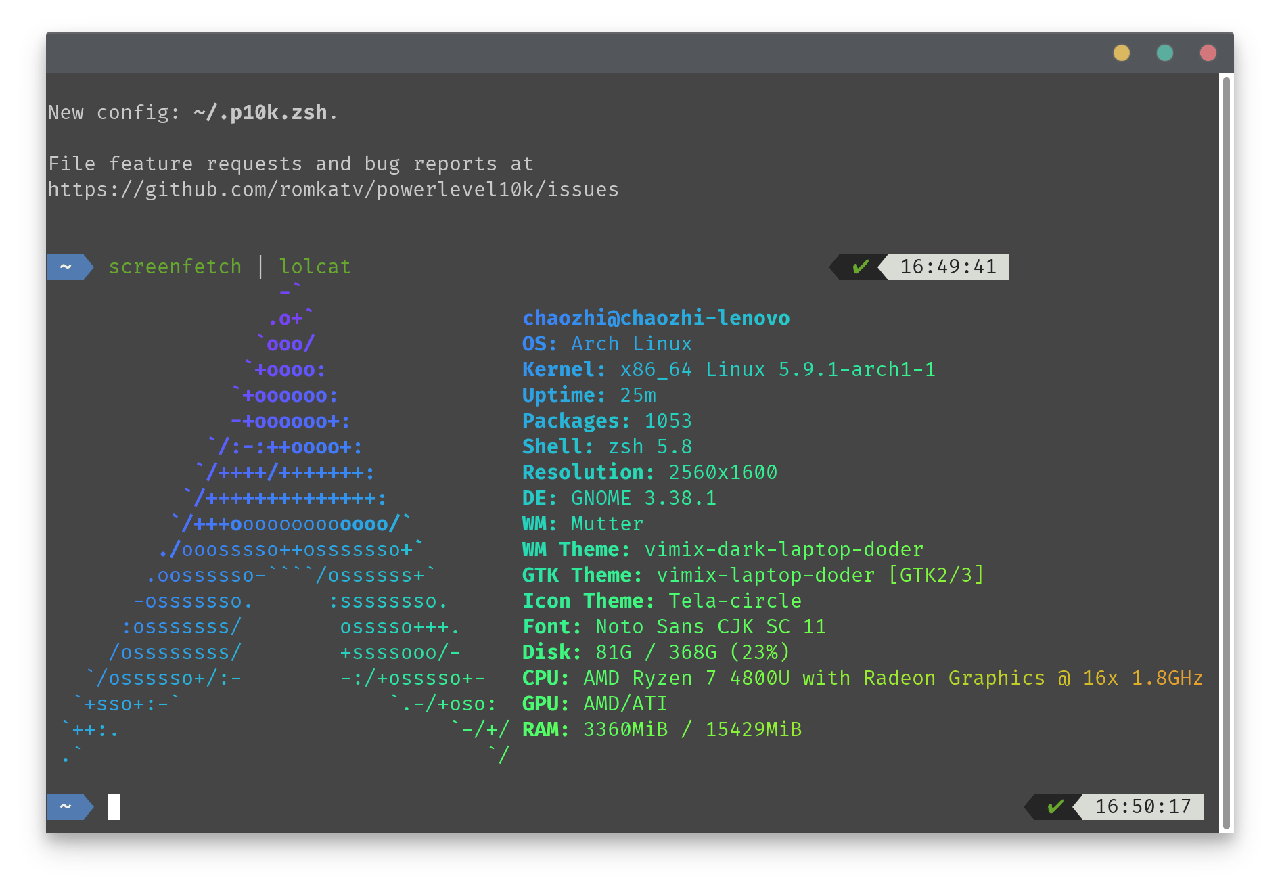Click the lolcat command text
1280x893 pixels.
(x=315, y=267)
